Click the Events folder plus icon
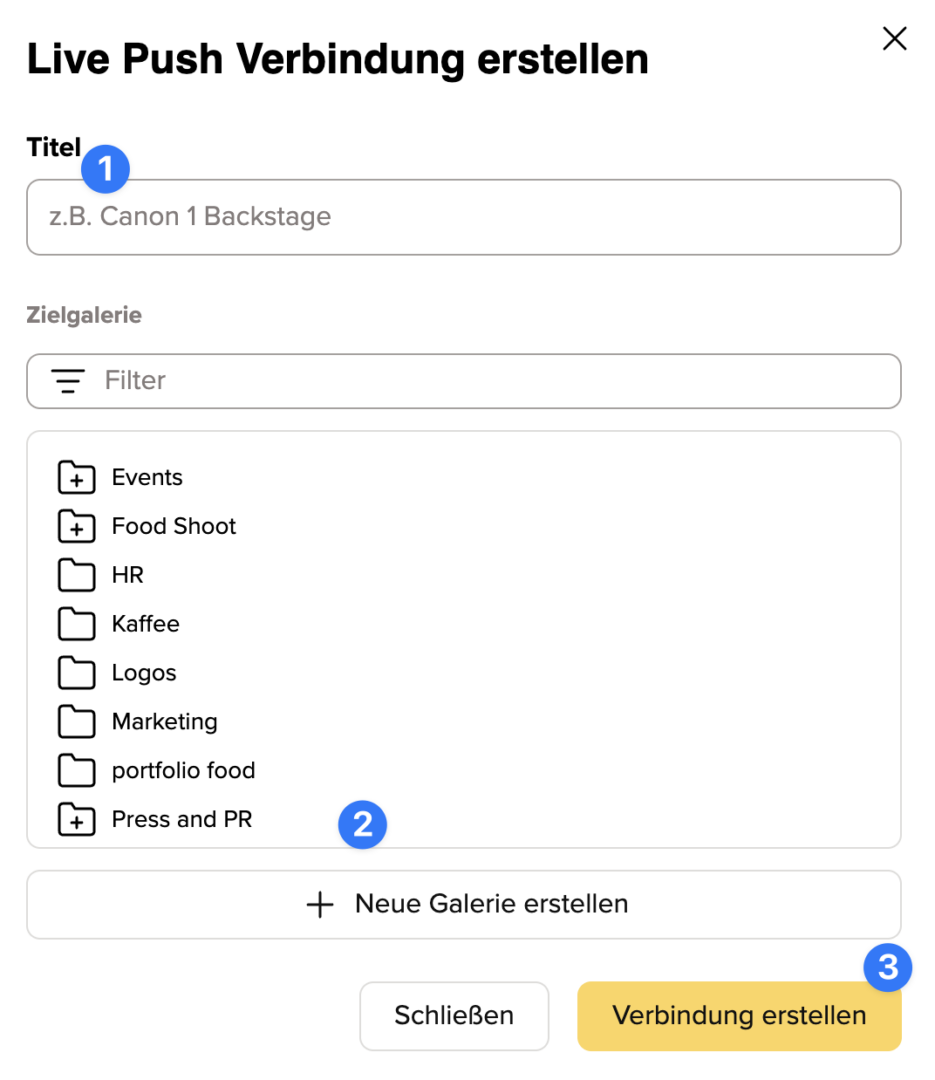 tap(76, 478)
